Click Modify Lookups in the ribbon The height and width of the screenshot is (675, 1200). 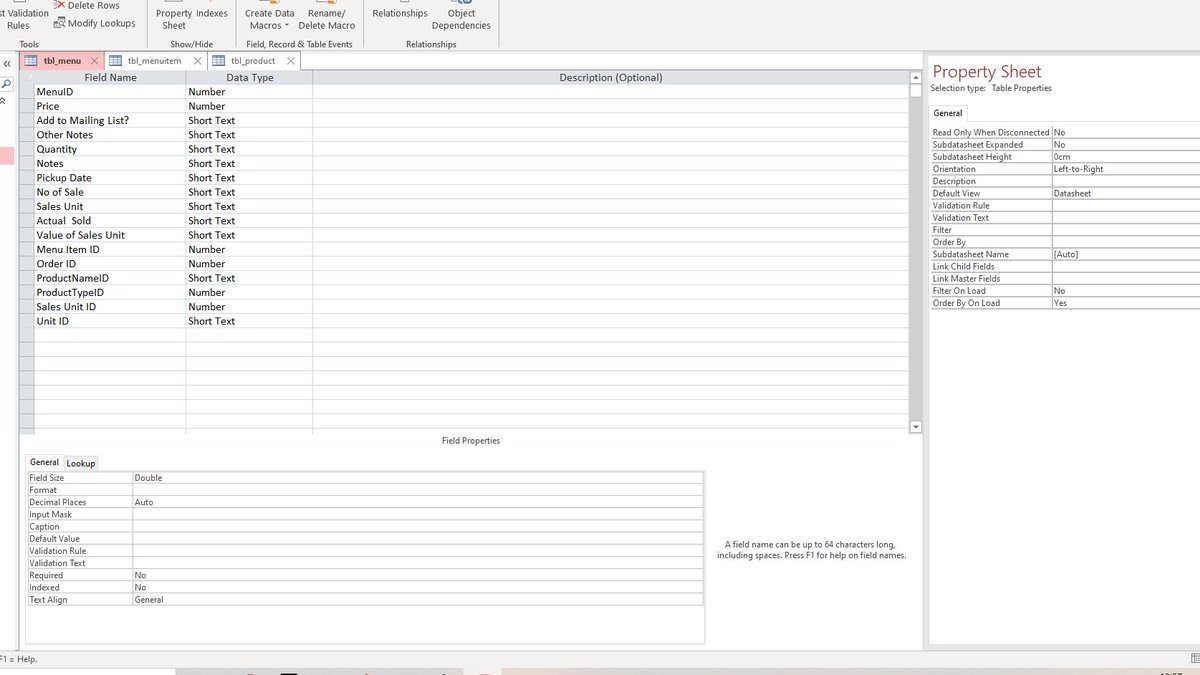coord(94,23)
